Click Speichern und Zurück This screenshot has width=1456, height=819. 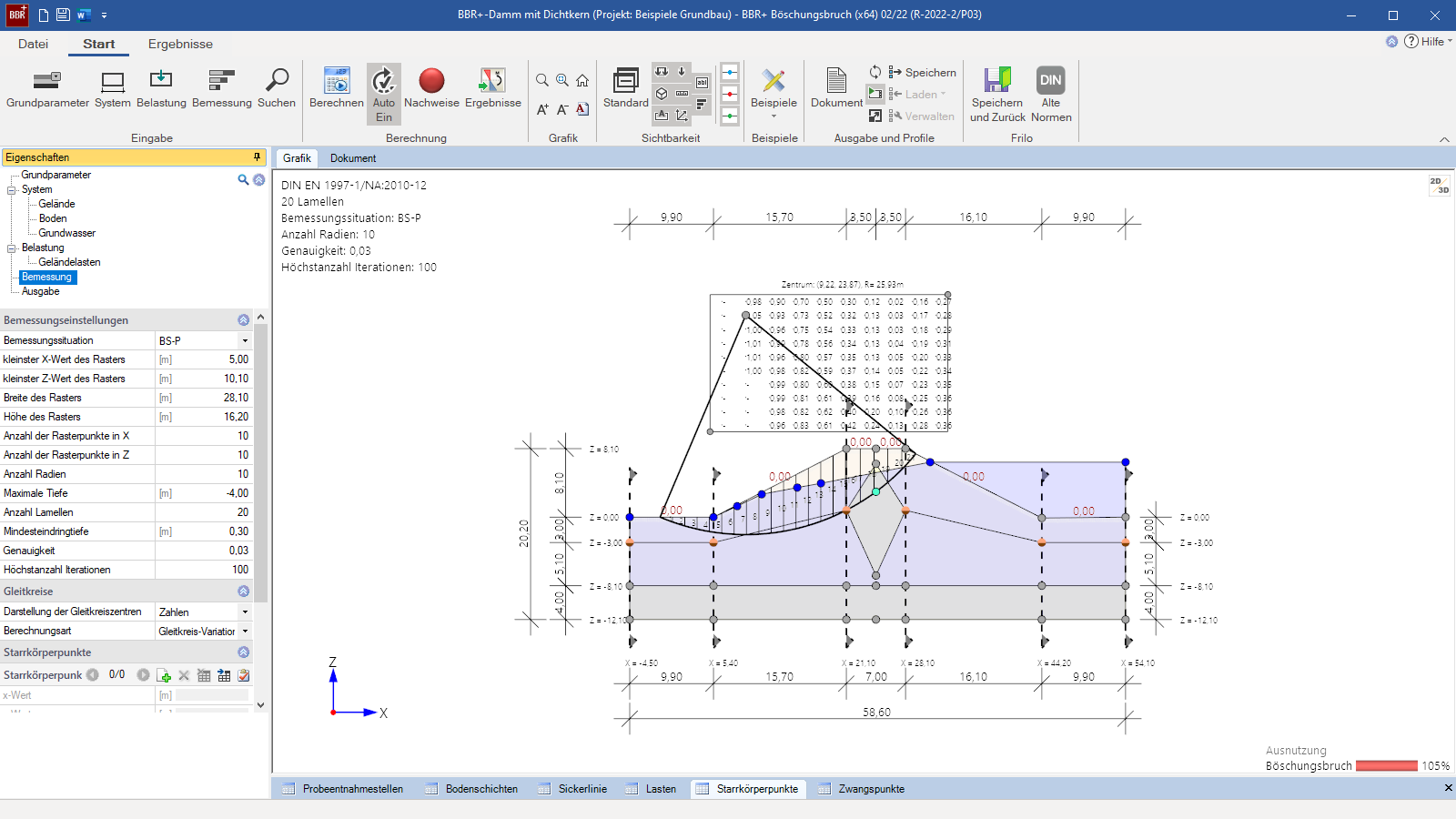tap(997, 95)
